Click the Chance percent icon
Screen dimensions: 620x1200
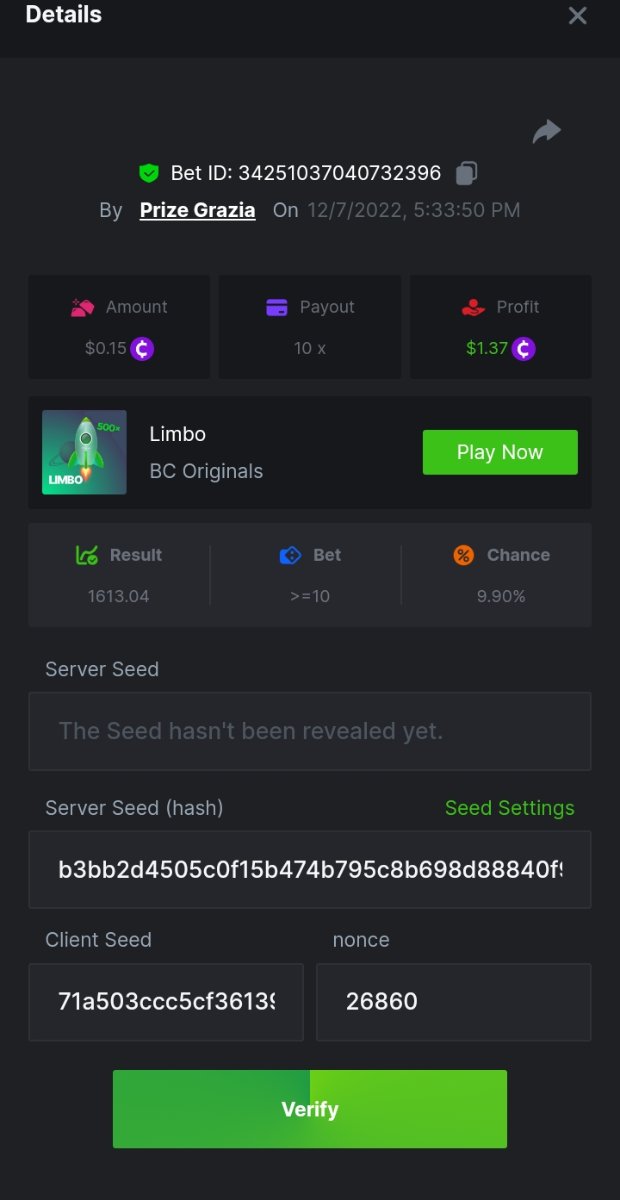click(x=463, y=555)
